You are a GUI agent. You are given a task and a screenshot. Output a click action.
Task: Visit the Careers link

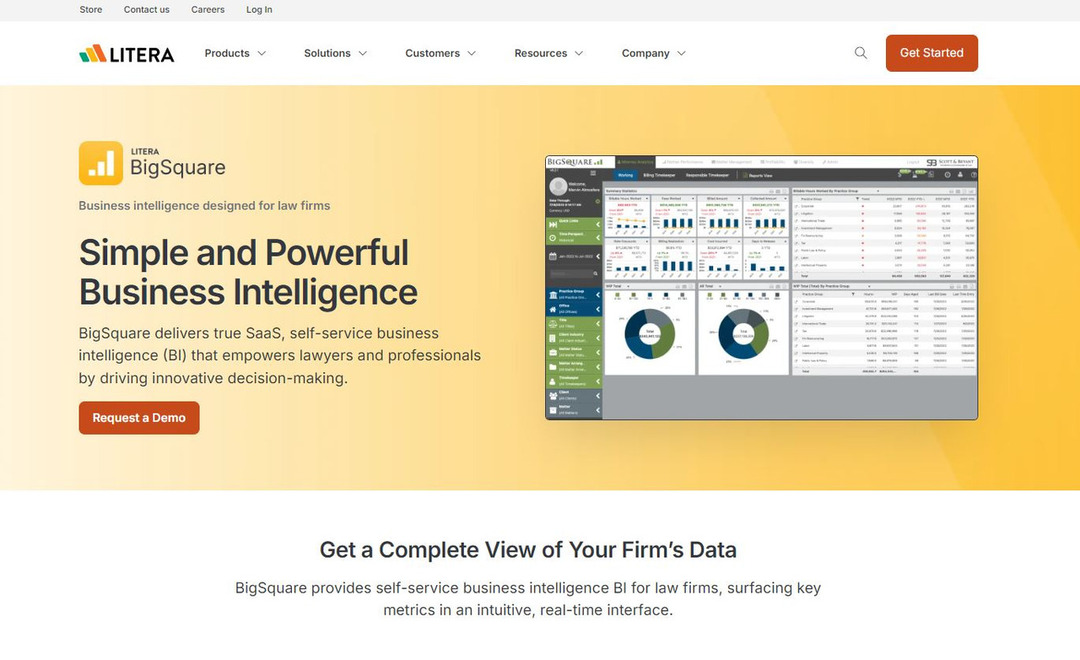[x=208, y=10]
